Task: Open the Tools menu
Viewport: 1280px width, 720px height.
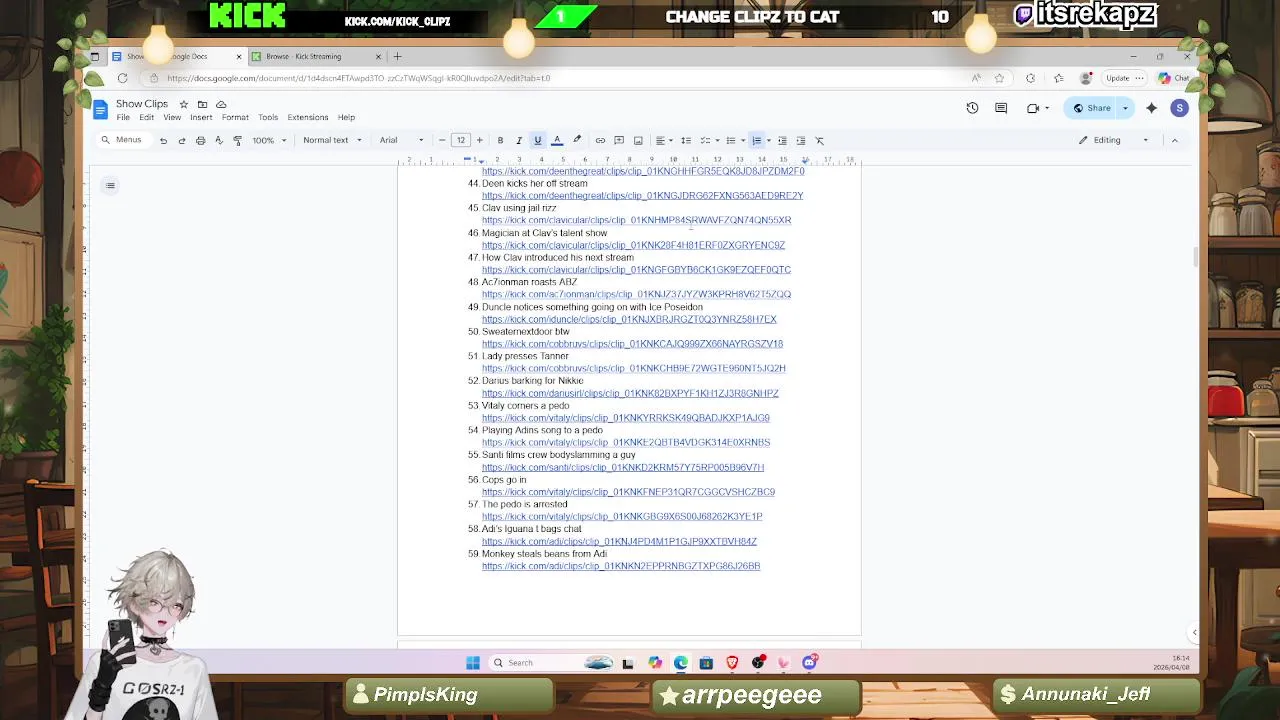Action: [x=268, y=118]
